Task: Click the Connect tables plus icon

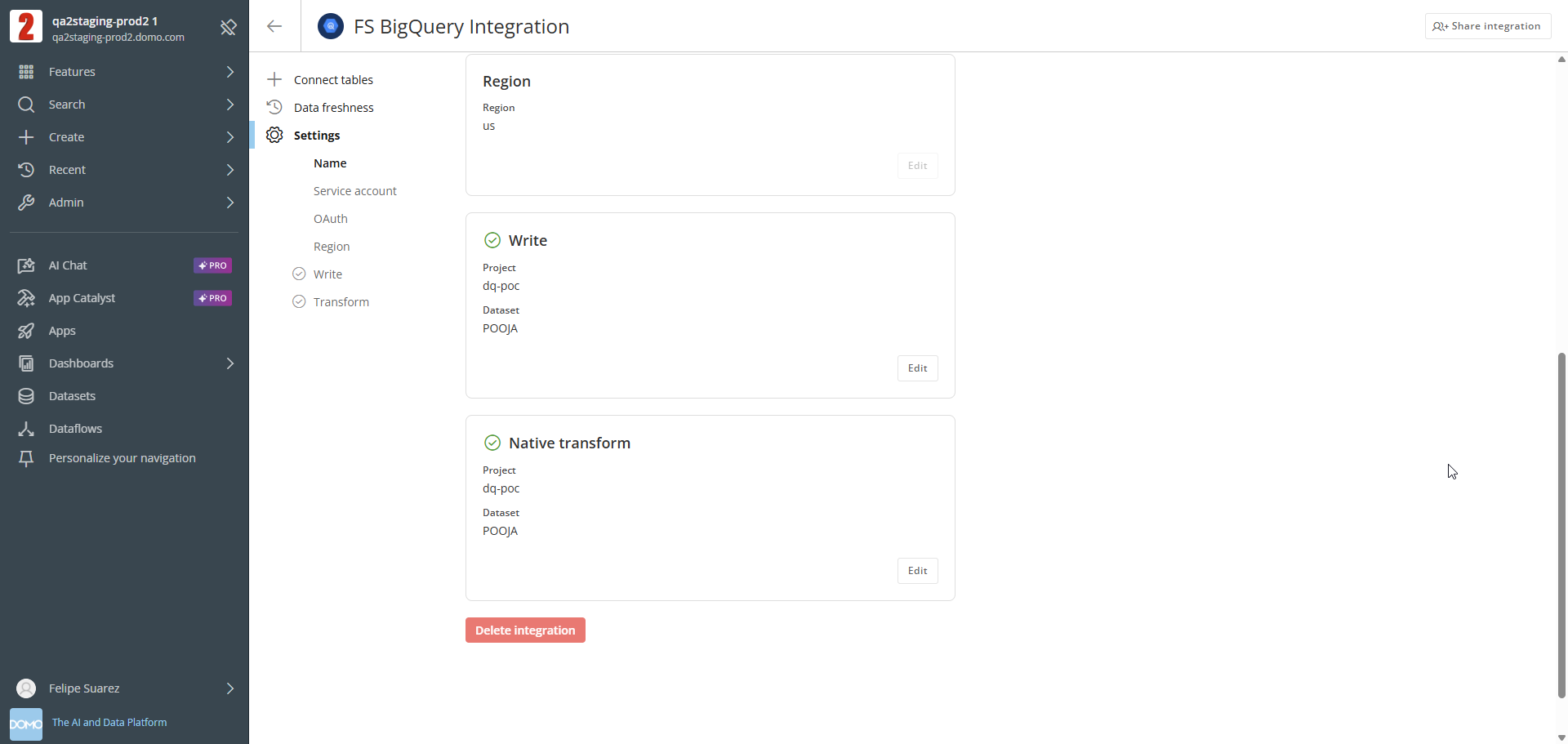Action: coord(274,79)
